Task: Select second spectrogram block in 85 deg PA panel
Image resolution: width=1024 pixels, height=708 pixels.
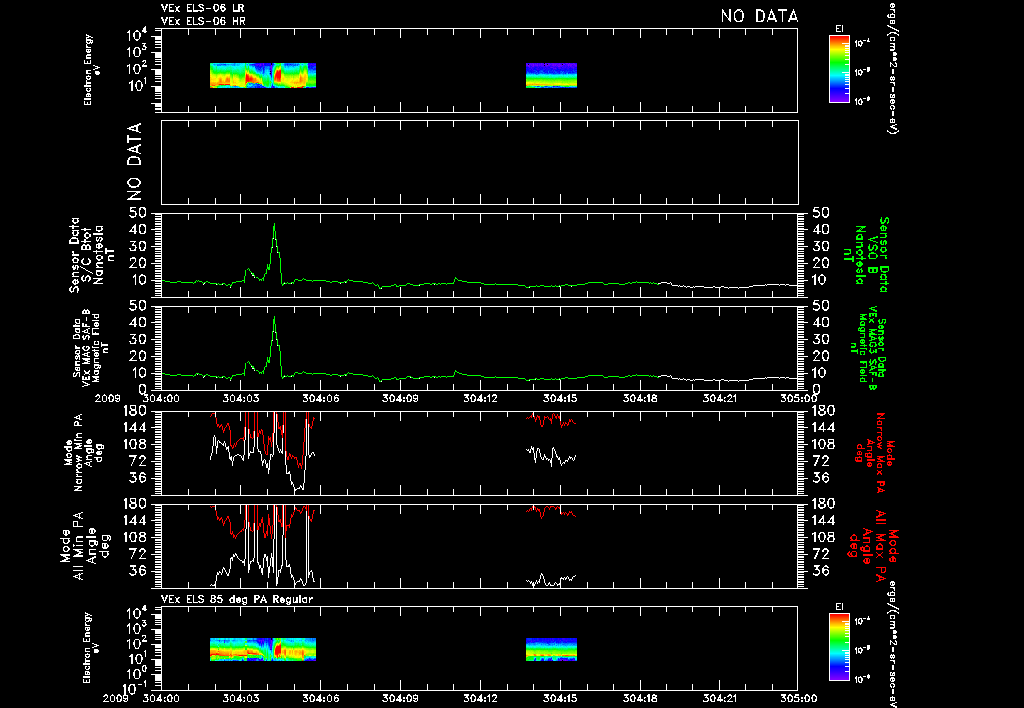Action: [x=551, y=649]
